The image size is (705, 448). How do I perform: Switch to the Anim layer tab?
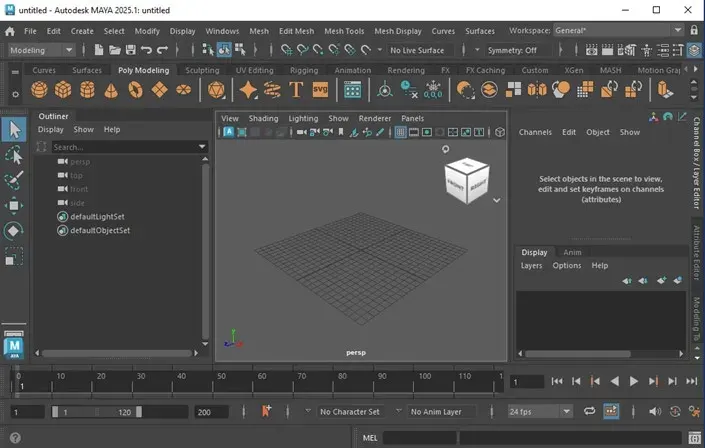point(572,252)
